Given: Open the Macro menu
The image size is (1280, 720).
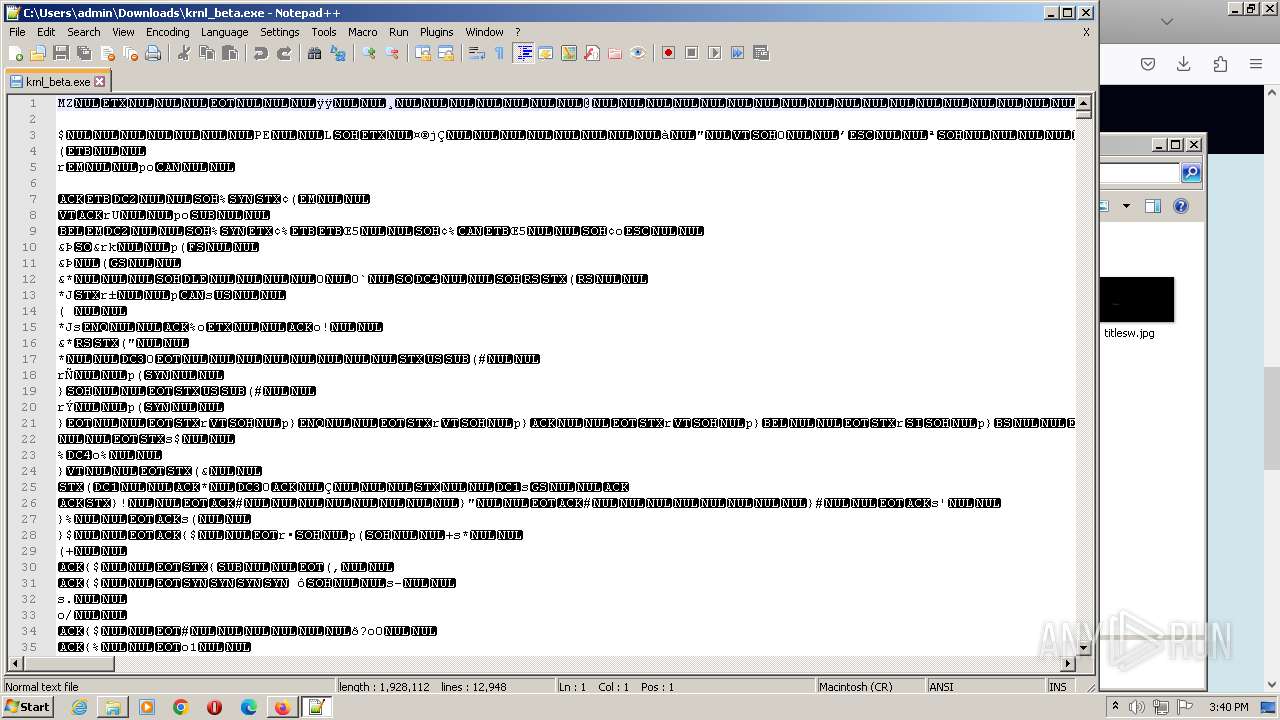Looking at the screenshot, I should pyautogui.click(x=362, y=32).
